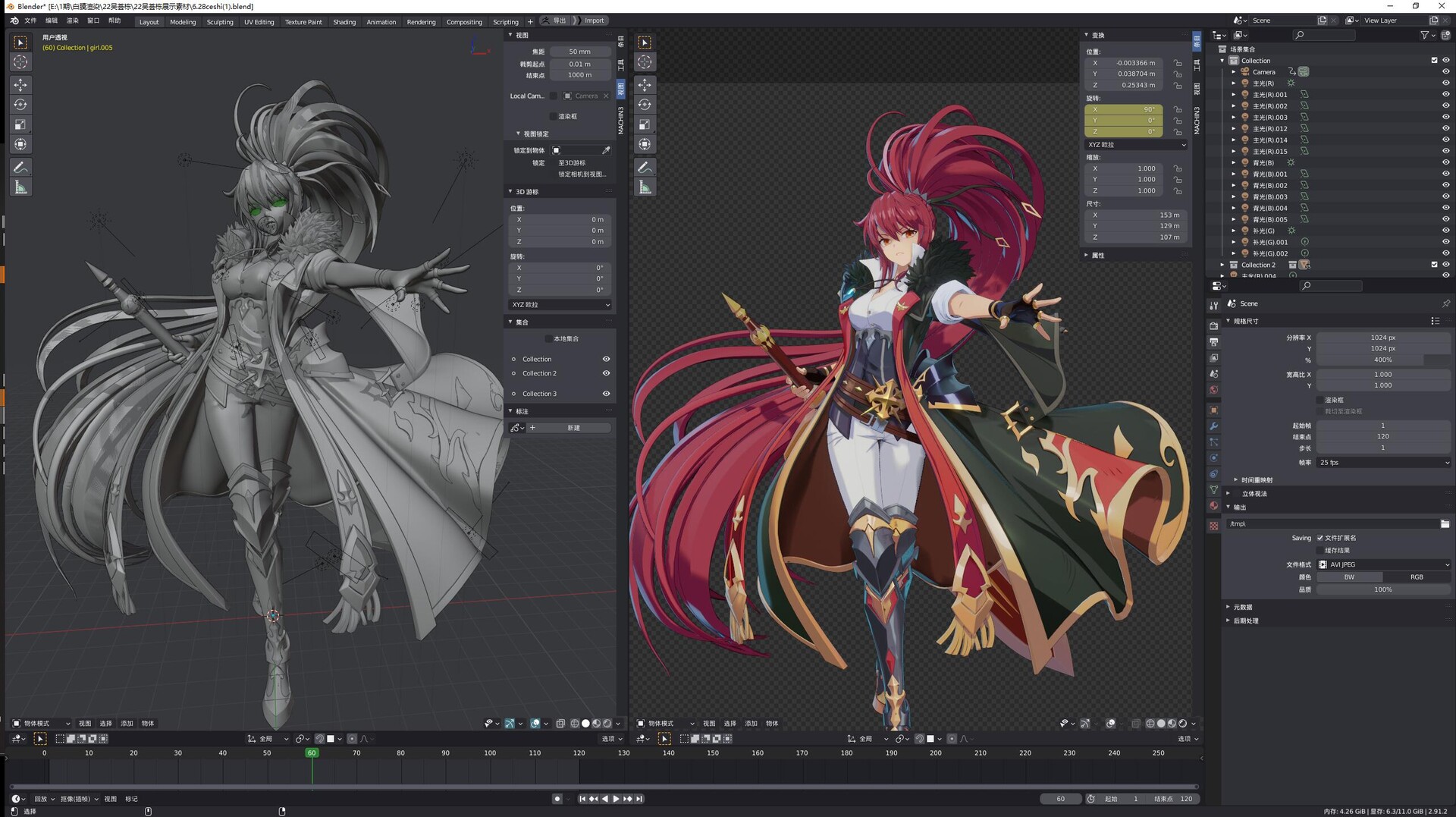Hide 主光(R).001 in outliner

(1445, 95)
